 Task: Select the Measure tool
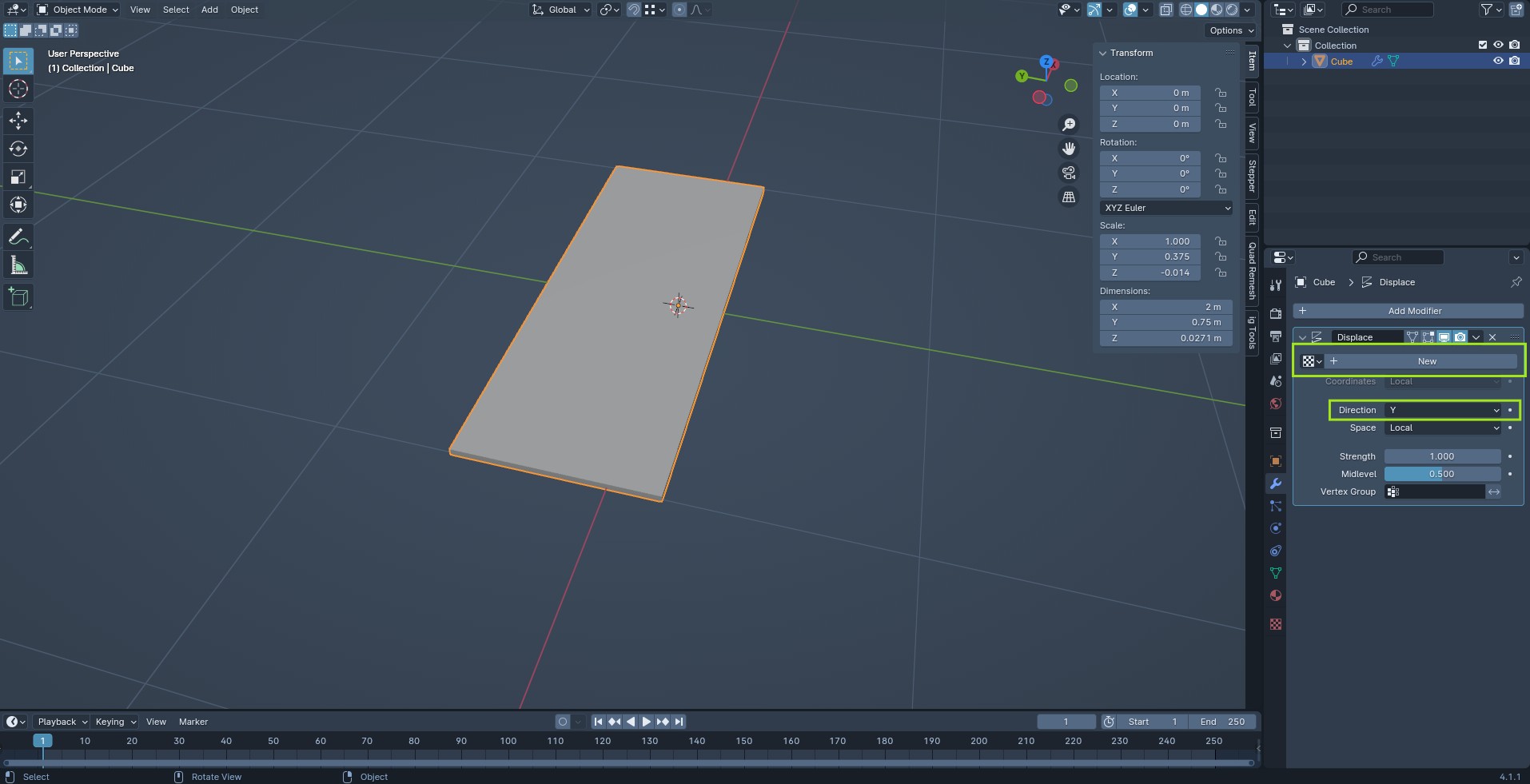18,266
